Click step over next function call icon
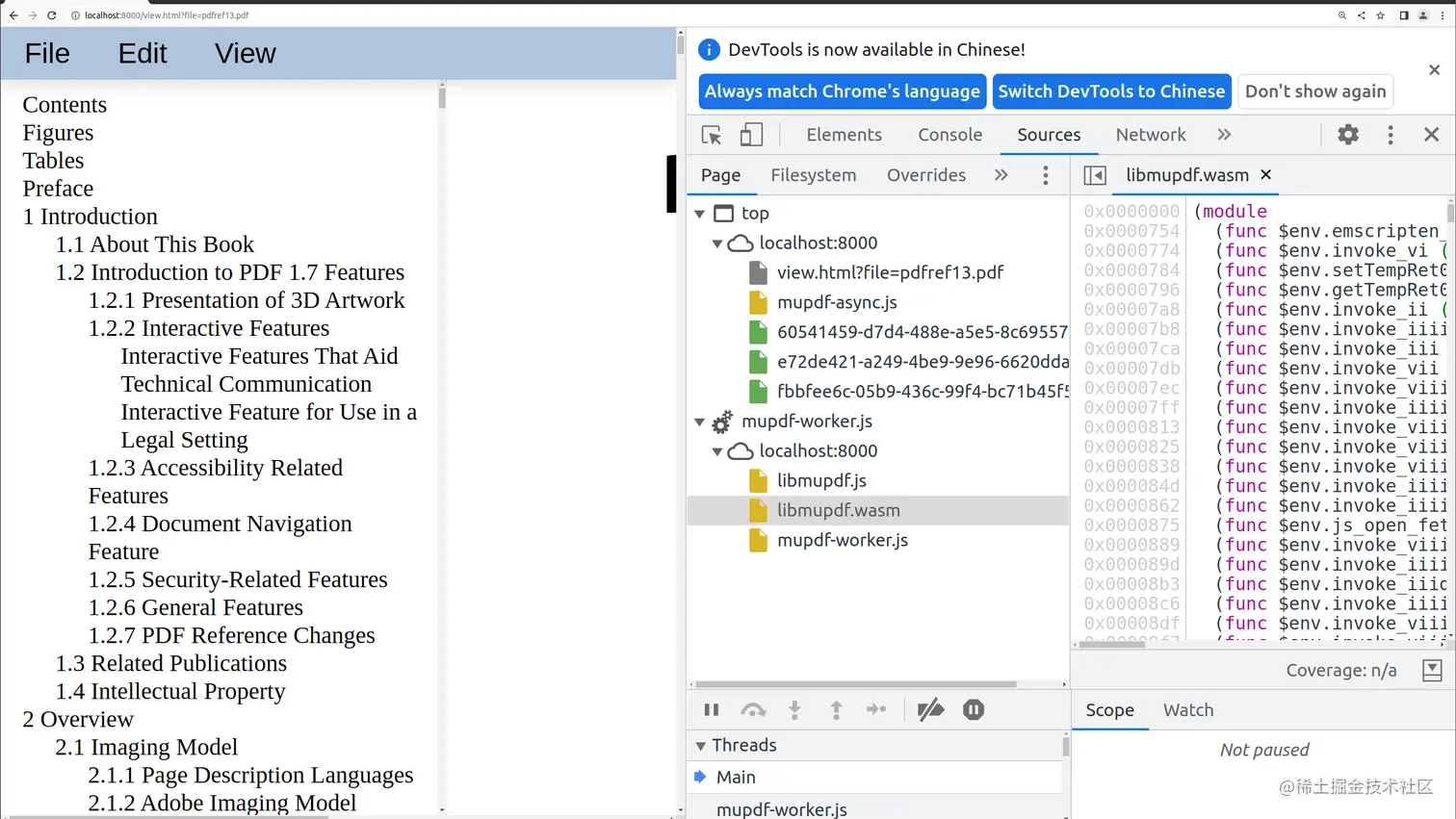The width and height of the screenshot is (1456, 819). (753, 710)
